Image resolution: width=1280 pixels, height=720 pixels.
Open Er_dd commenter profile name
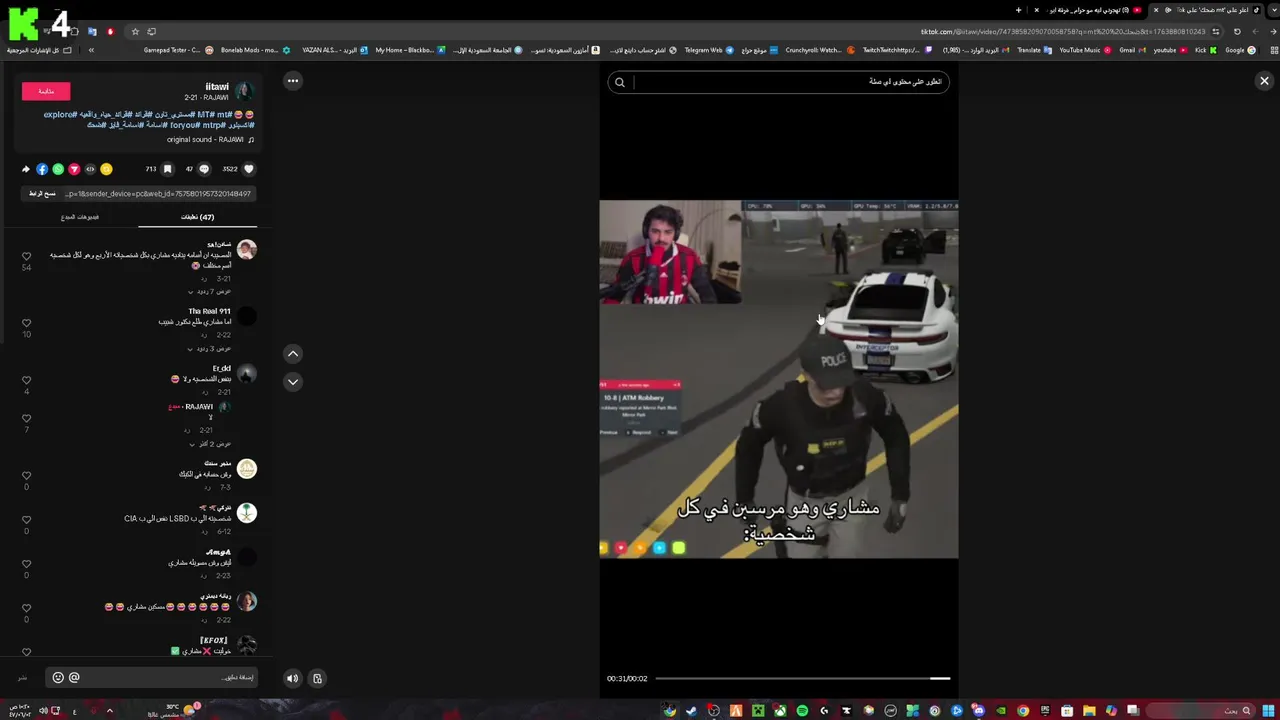221,368
